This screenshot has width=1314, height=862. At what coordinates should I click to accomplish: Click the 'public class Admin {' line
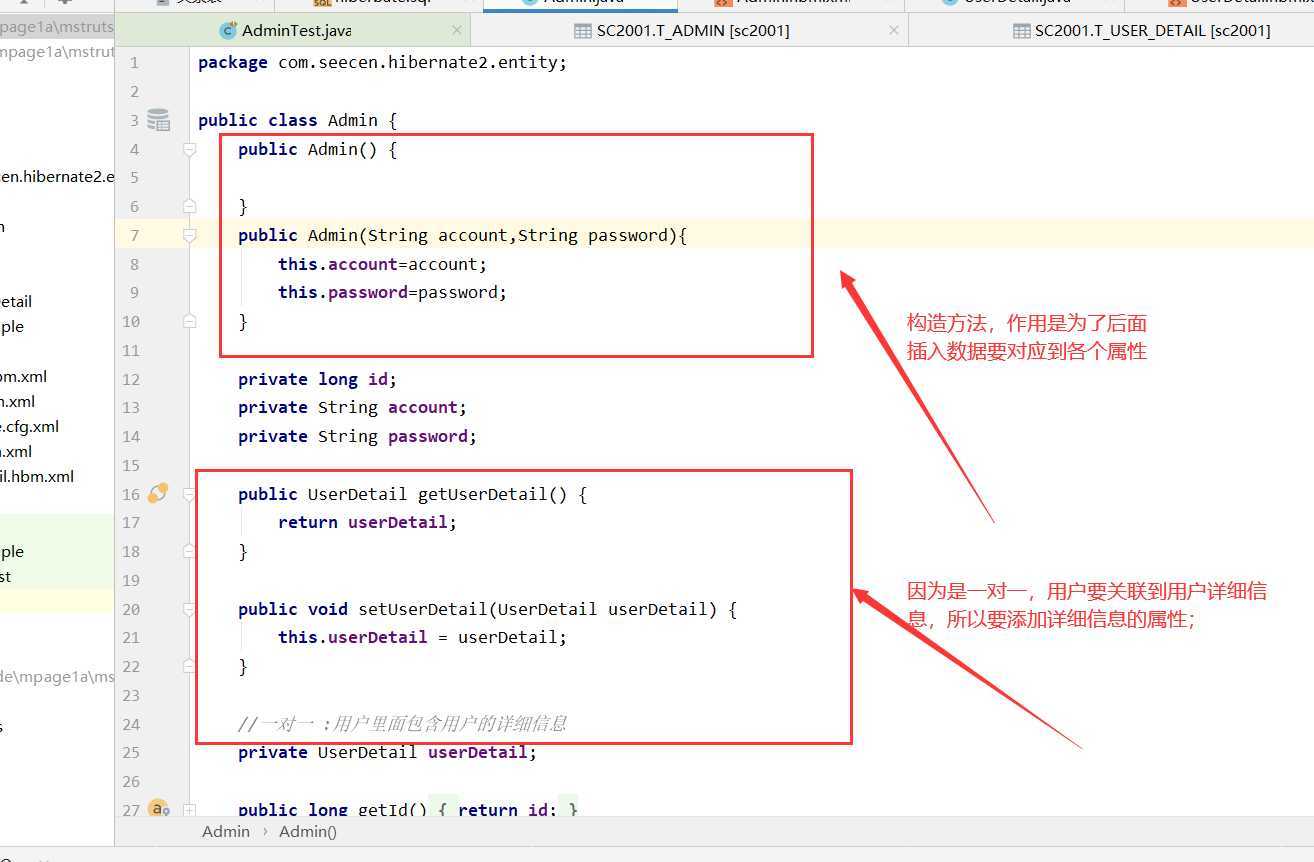point(298,120)
